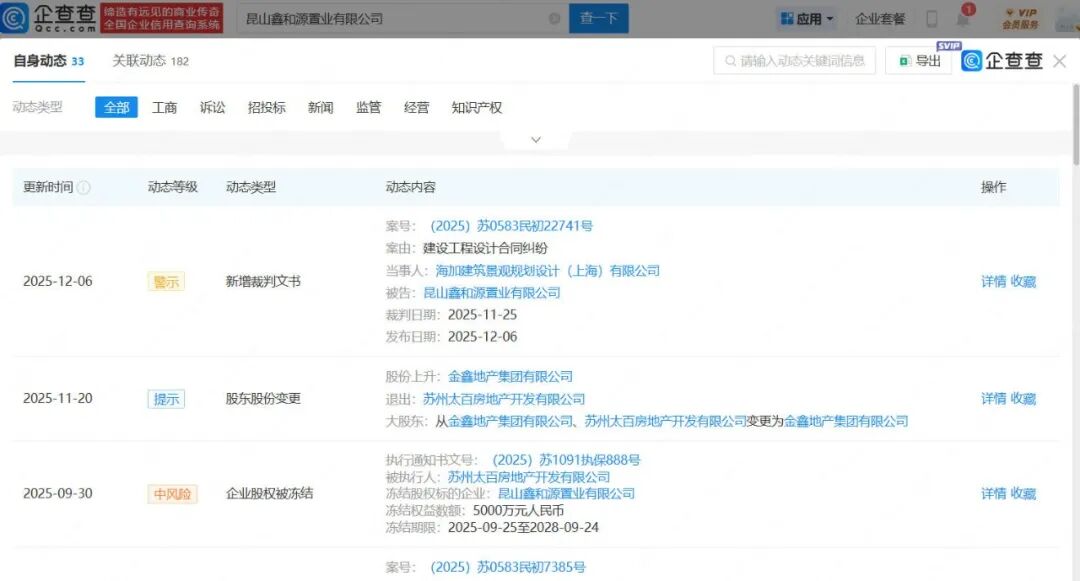This screenshot has width=1080, height=581.
Task: Open the mobile phone app icon
Action: coord(931,19)
